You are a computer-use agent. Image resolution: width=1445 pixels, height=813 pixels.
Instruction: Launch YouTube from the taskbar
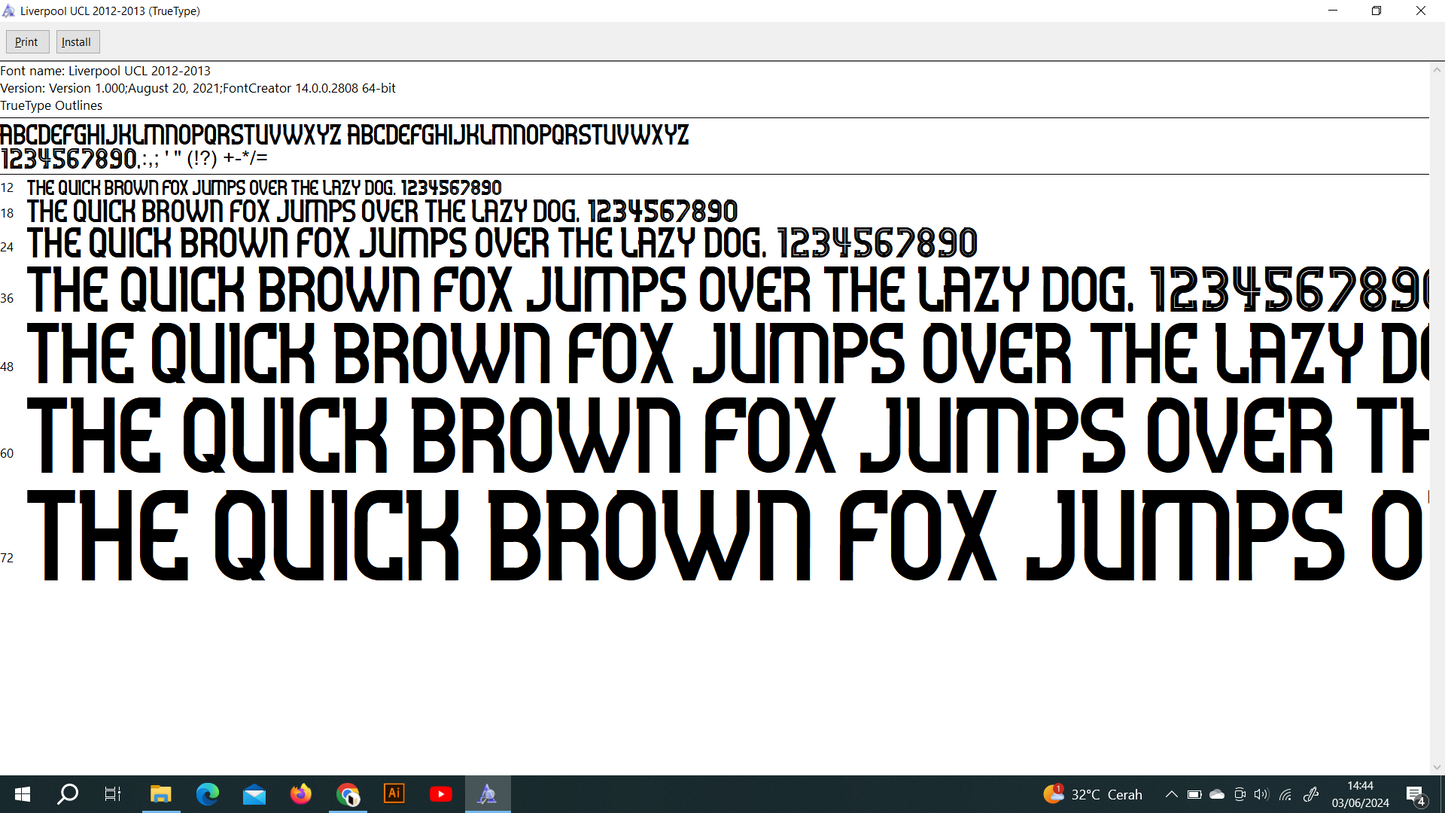pyautogui.click(x=440, y=794)
